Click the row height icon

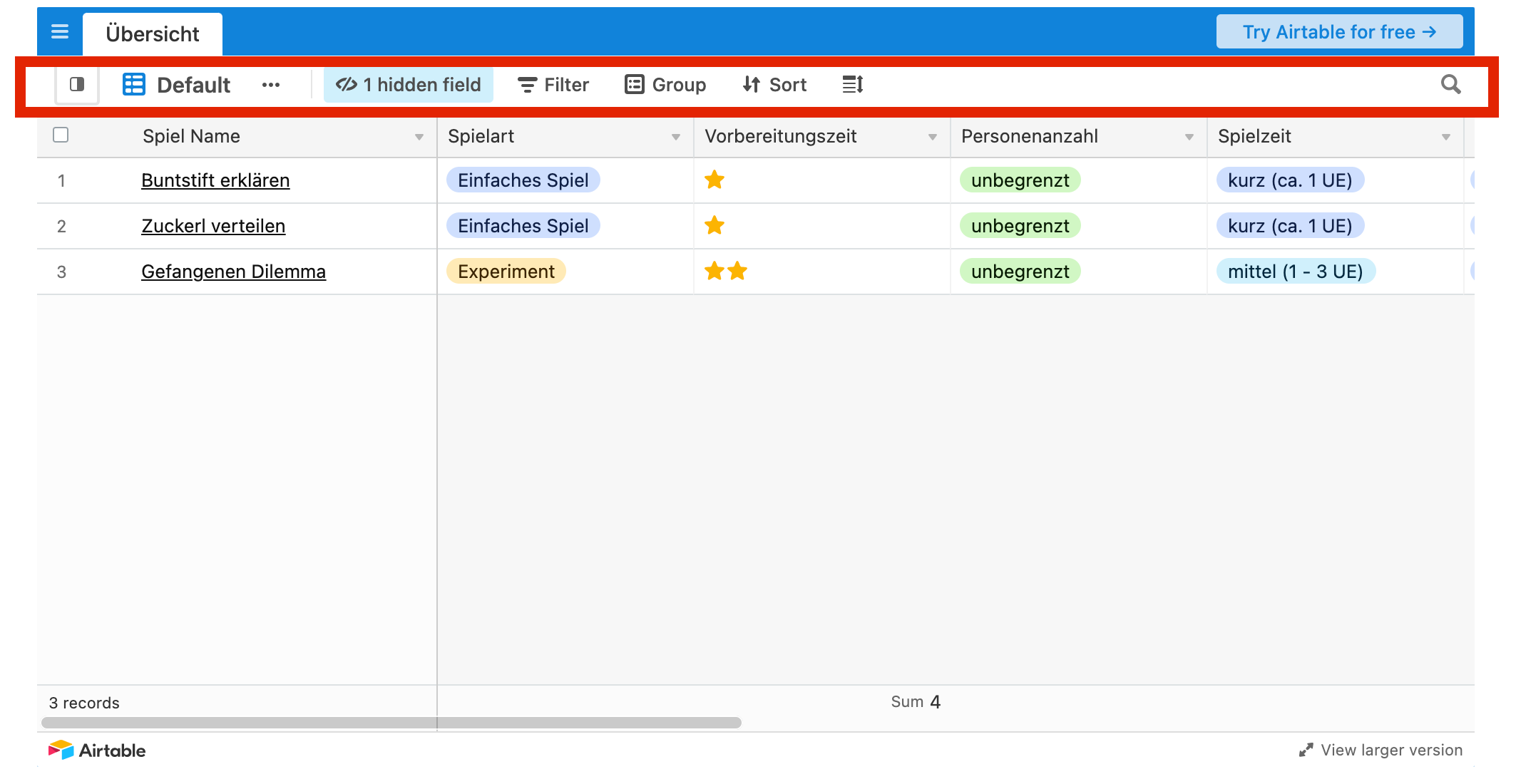click(853, 85)
